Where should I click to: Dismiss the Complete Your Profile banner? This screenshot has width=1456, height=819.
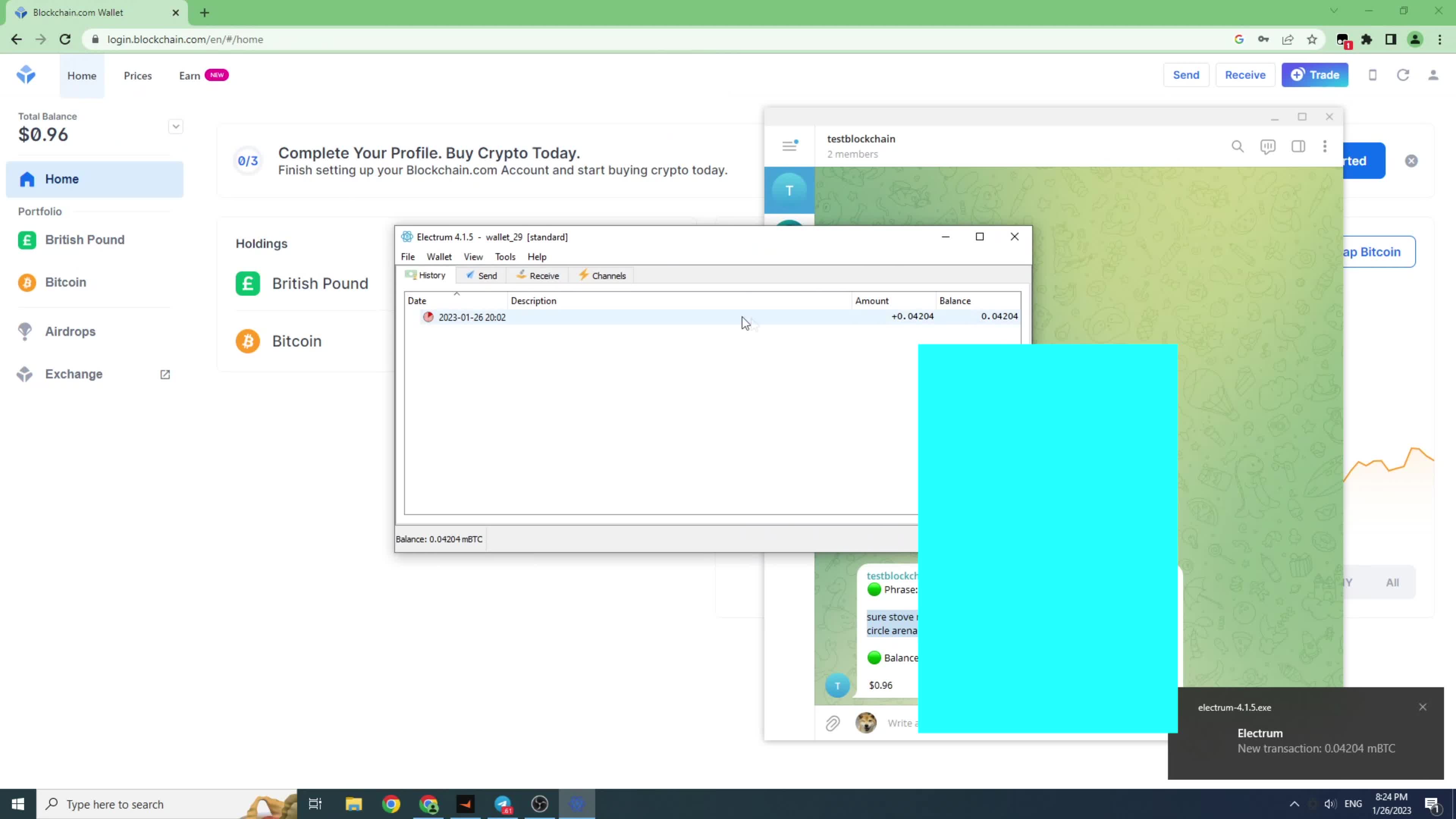1411,161
